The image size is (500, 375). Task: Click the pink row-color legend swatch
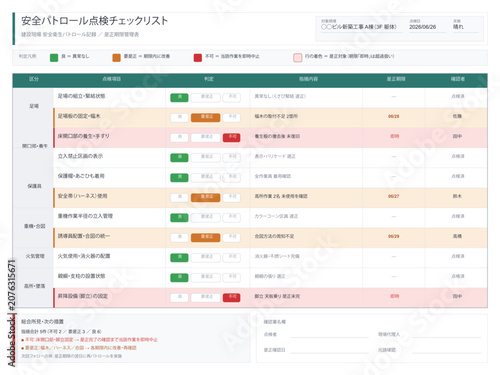pyautogui.click(x=297, y=58)
